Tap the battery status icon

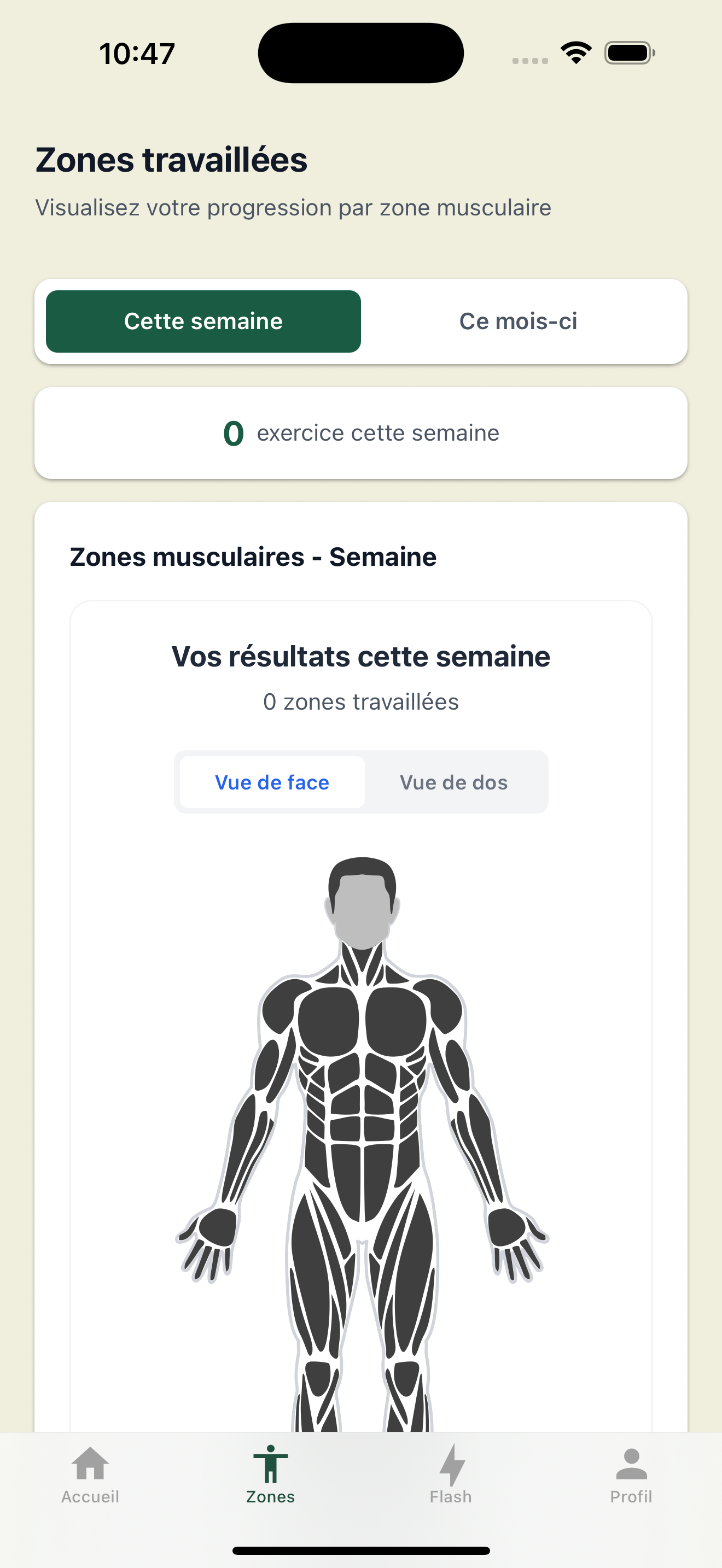[x=630, y=53]
